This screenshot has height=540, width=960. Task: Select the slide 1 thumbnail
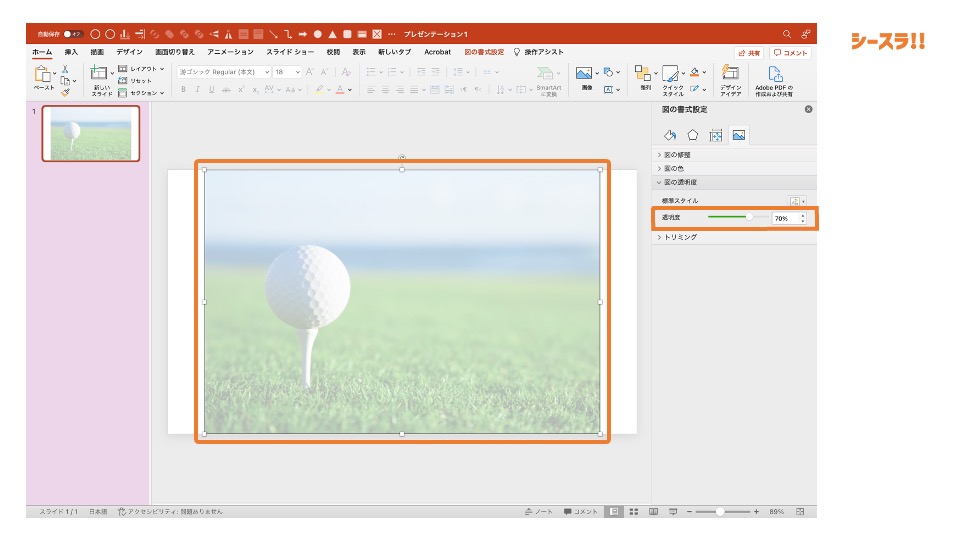[x=91, y=133]
